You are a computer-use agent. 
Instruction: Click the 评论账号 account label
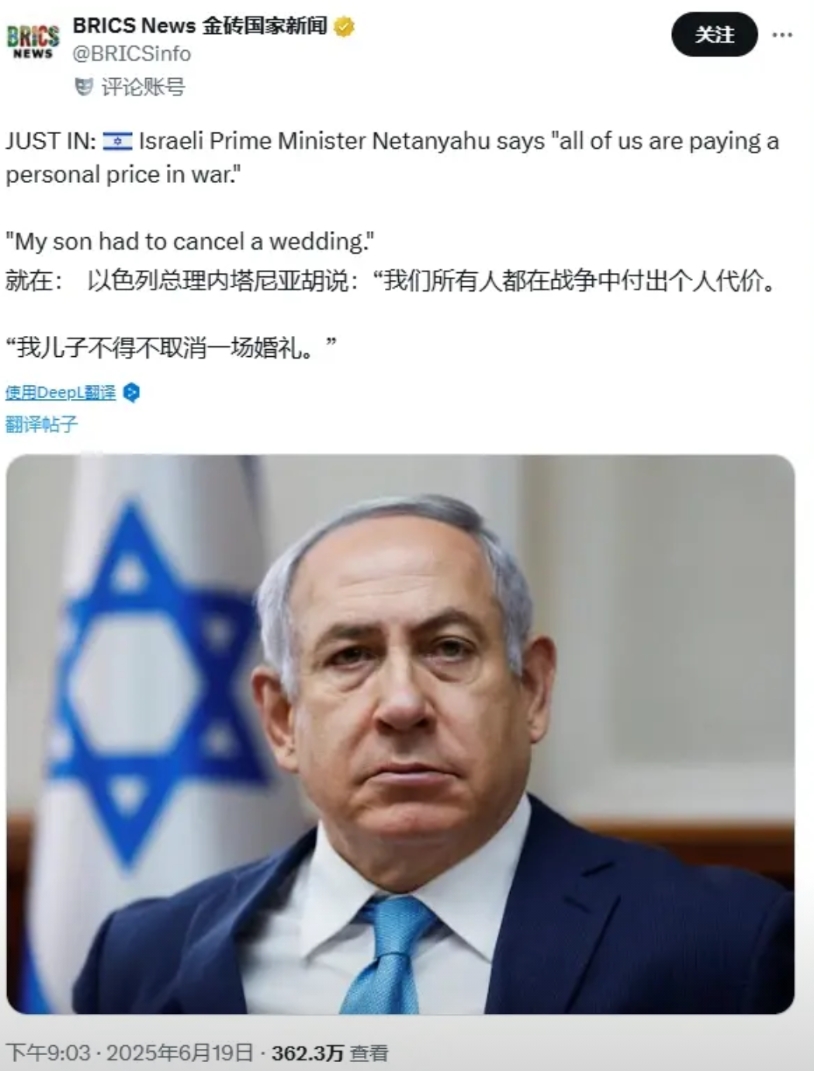pyautogui.click(x=143, y=87)
